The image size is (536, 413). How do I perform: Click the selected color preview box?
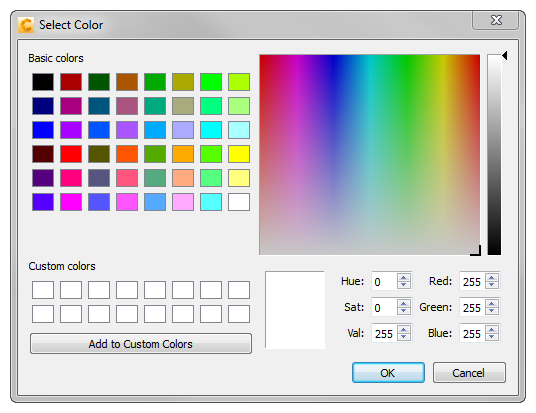(295, 310)
